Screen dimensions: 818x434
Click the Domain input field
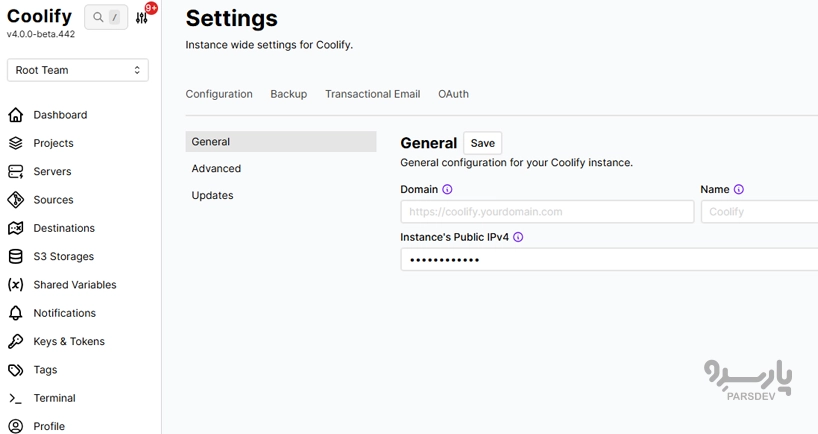pyautogui.click(x=546, y=212)
